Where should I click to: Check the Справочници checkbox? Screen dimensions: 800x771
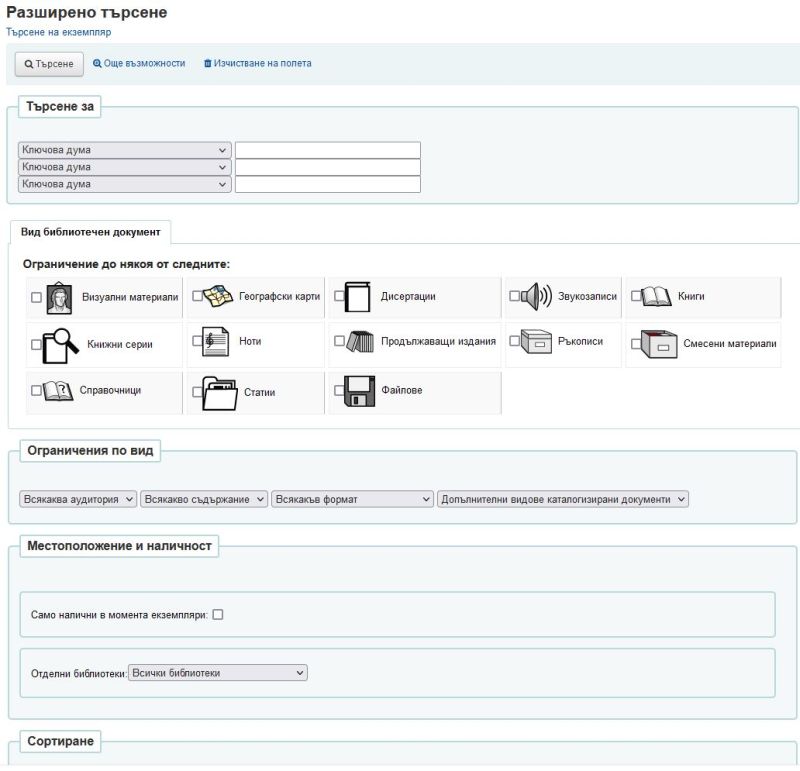pyautogui.click(x=36, y=390)
